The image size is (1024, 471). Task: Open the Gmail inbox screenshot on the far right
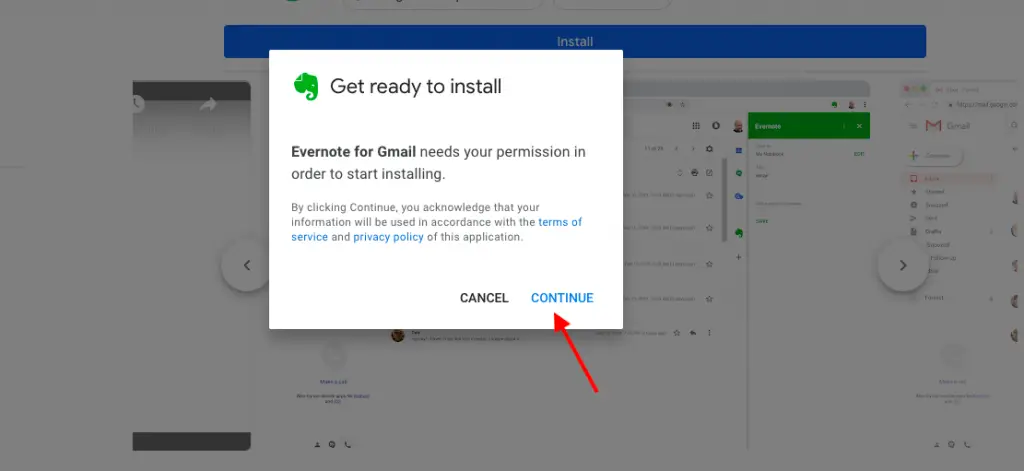point(959,265)
